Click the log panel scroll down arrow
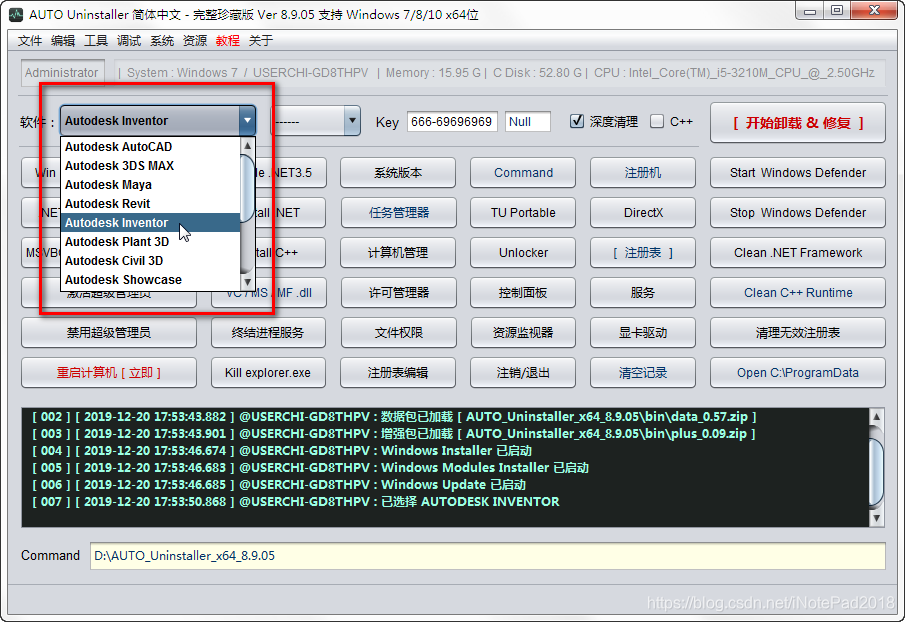Viewport: 905px width, 622px height. click(x=876, y=518)
